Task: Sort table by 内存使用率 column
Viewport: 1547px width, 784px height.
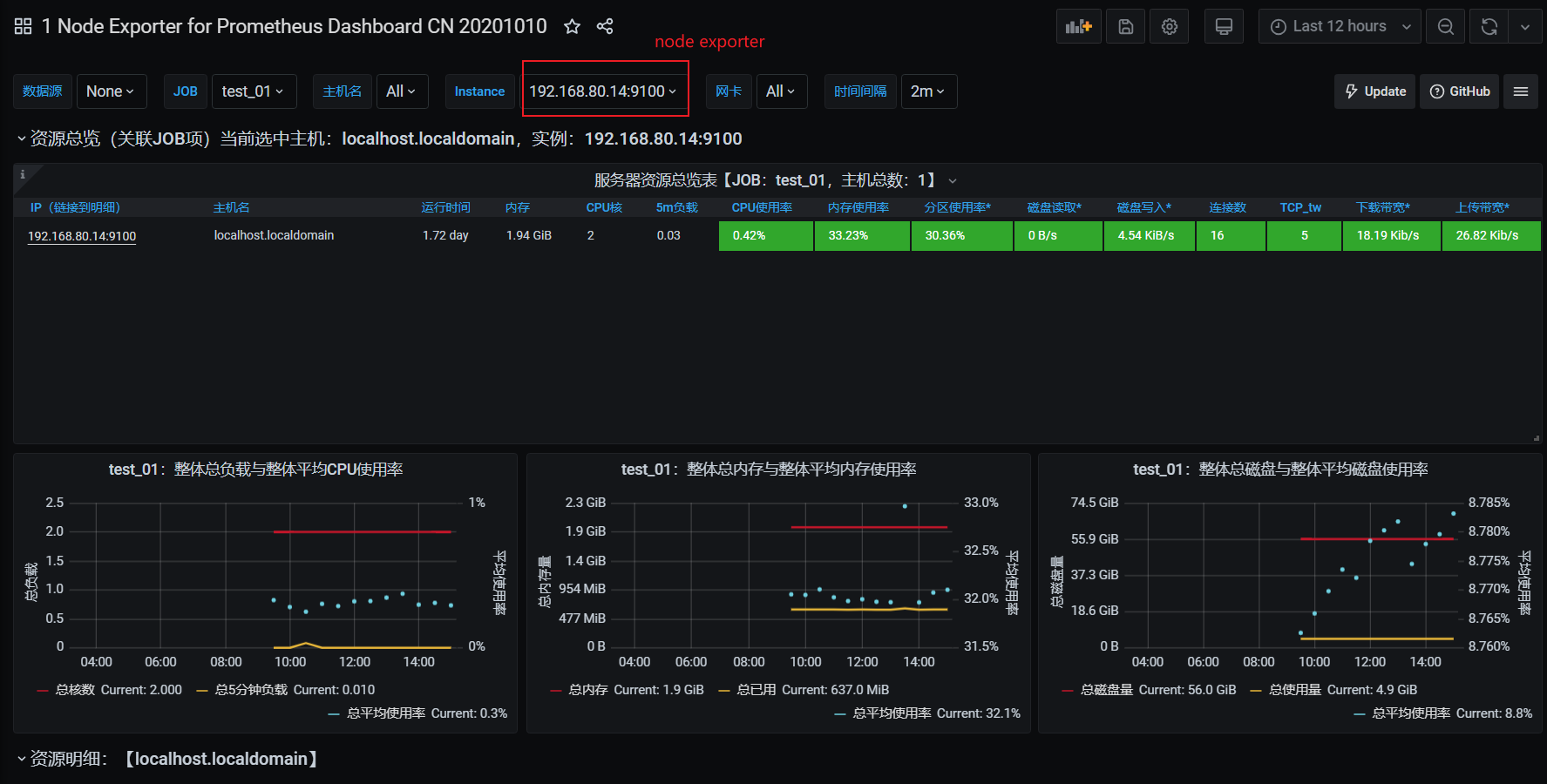Action: pos(858,207)
